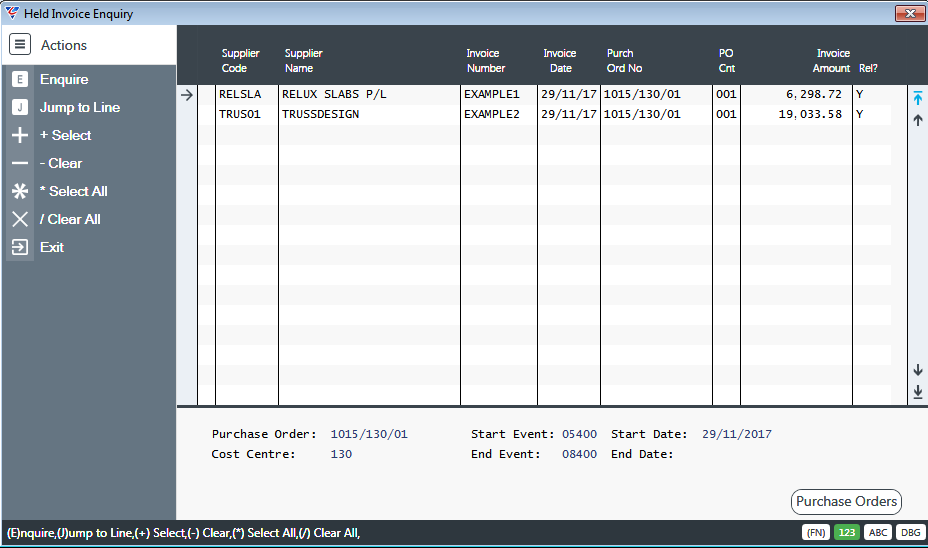Jump to first row with top arrow
Viewport: 928px width, 548px height.
917,98
